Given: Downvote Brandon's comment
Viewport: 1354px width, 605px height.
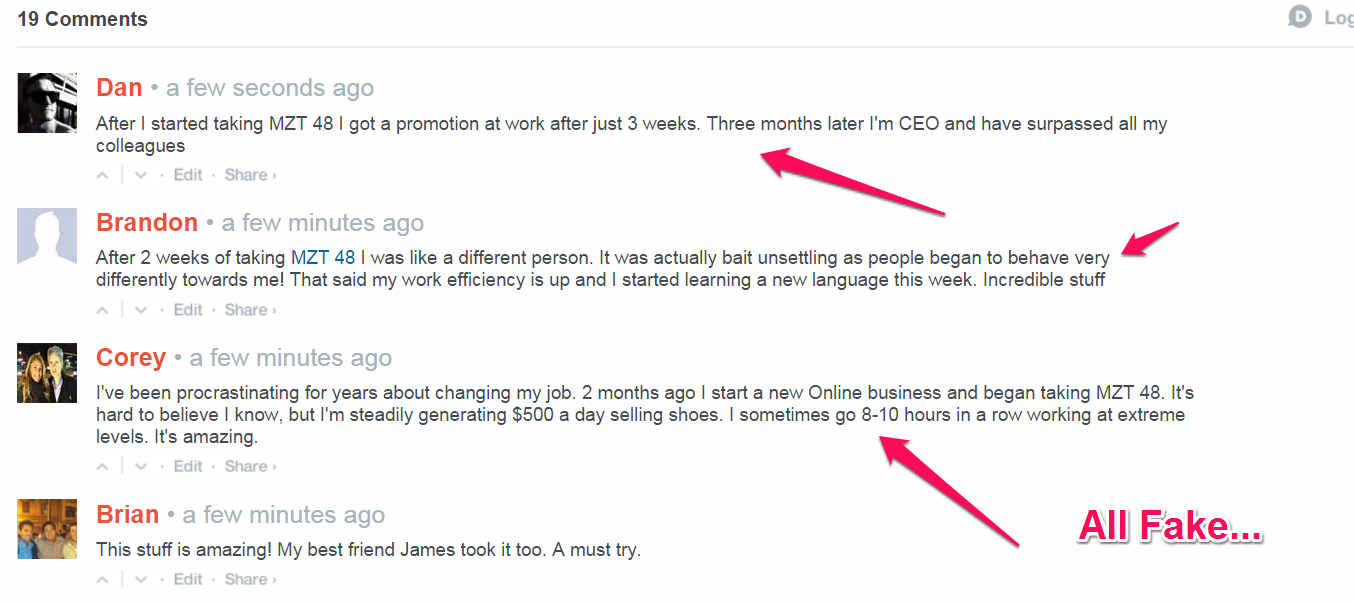Looking at the screenshot, I should coord(141,310).
